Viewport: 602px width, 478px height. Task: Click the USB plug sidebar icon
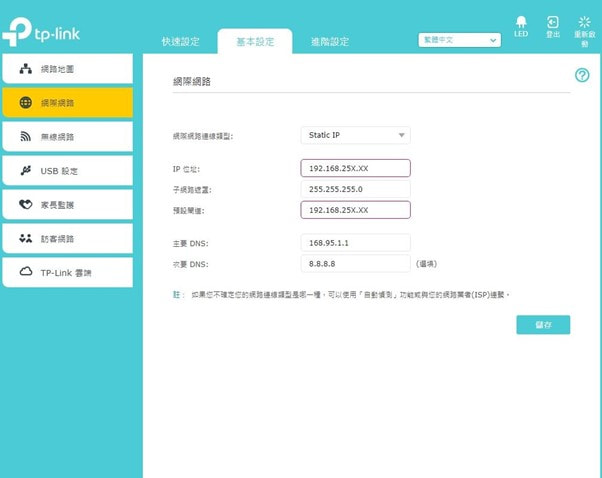26,170
